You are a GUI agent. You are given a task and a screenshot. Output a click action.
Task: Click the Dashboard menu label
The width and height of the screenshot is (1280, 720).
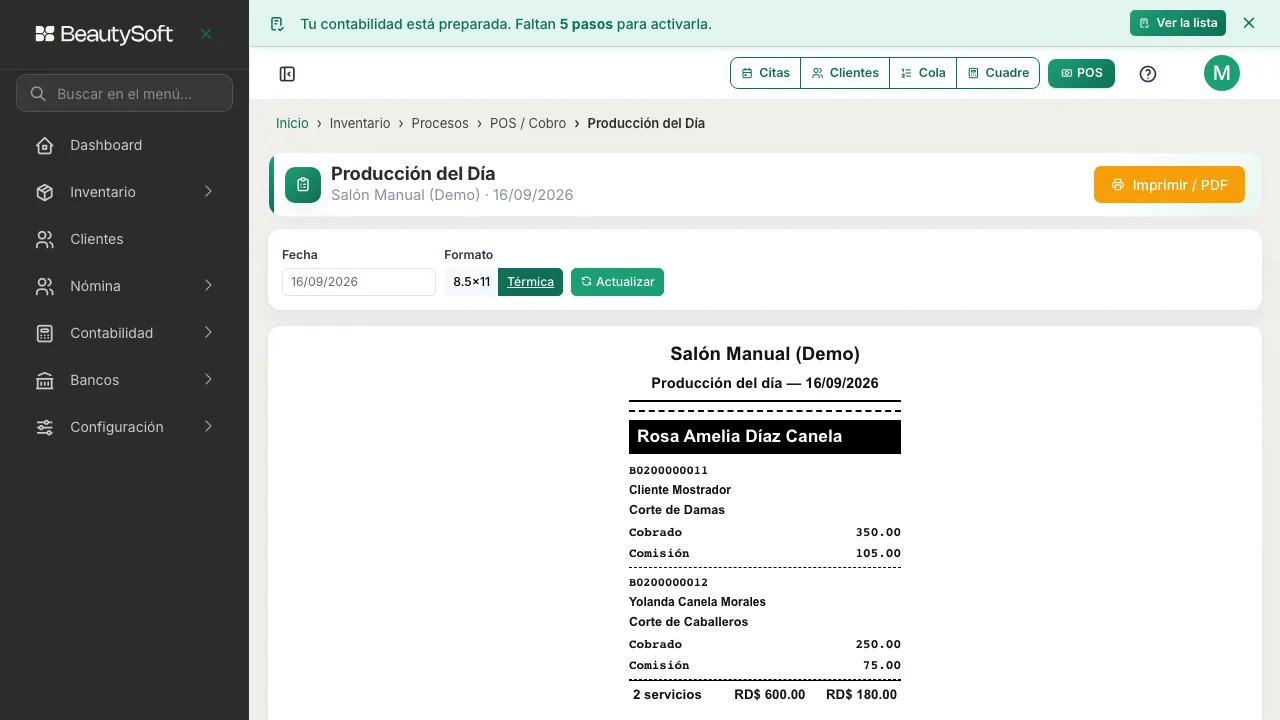point(106,145)
